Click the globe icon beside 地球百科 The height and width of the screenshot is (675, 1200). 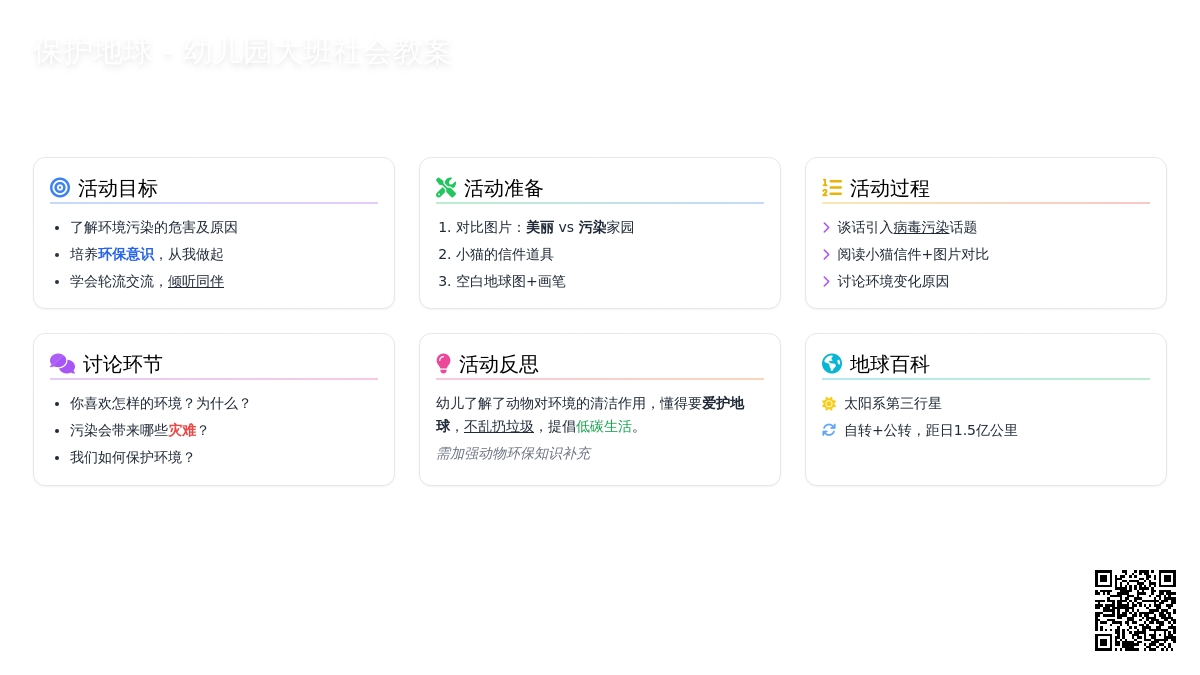click(x=832, y=364)
